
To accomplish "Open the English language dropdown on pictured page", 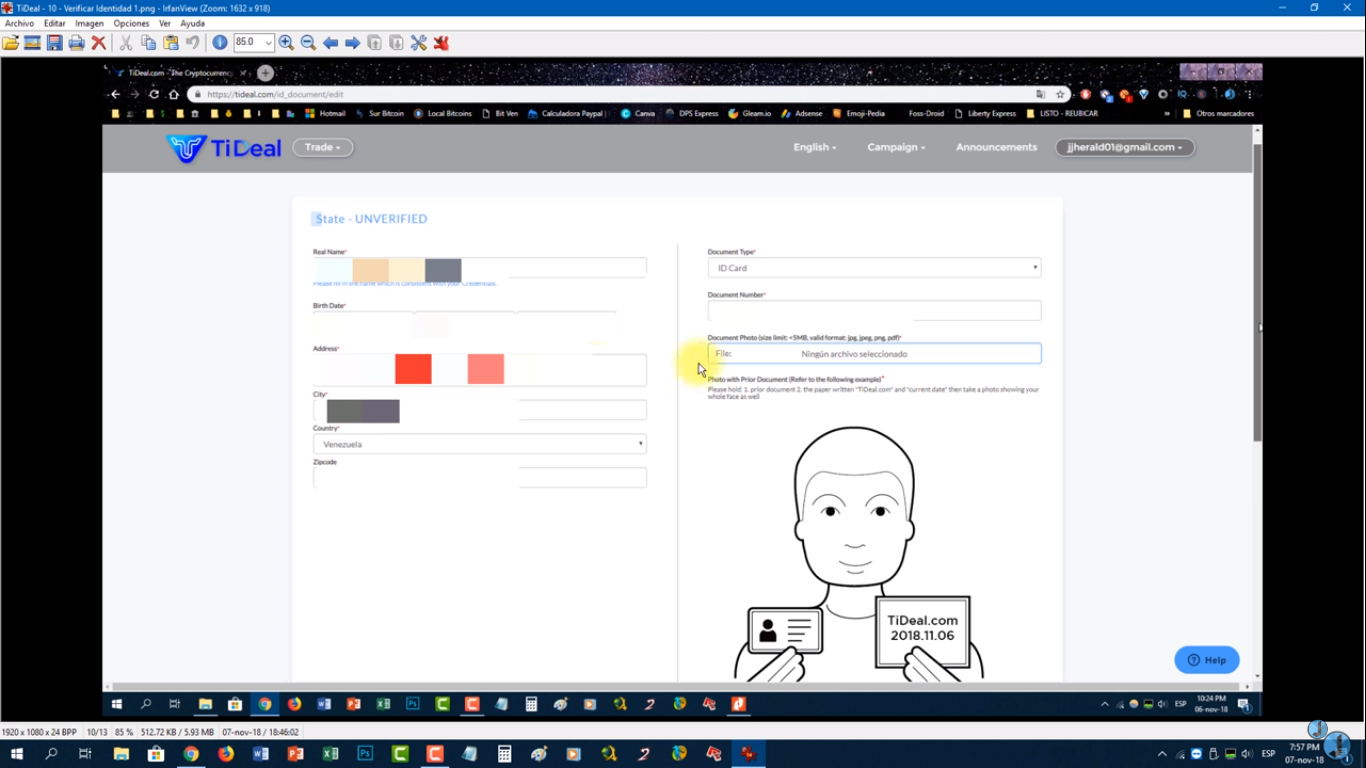I will (x=814, y=147).
